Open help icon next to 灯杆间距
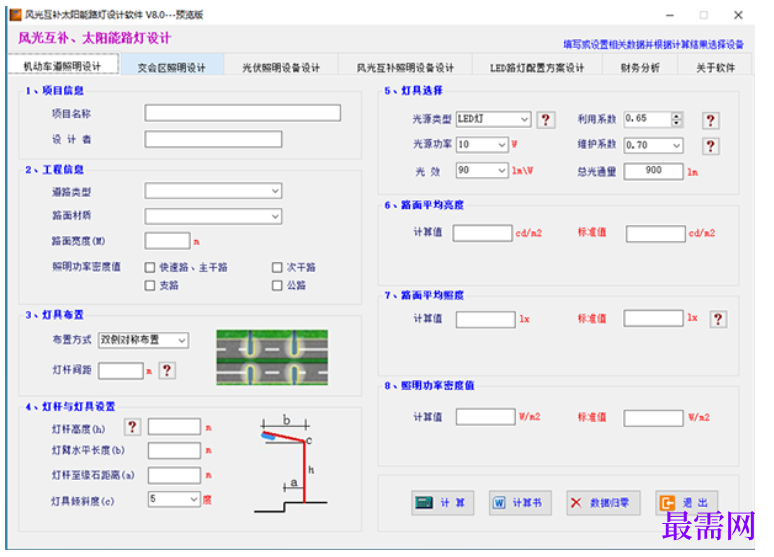This screenshot has height=557, width=774. click(x=167, y=370)
